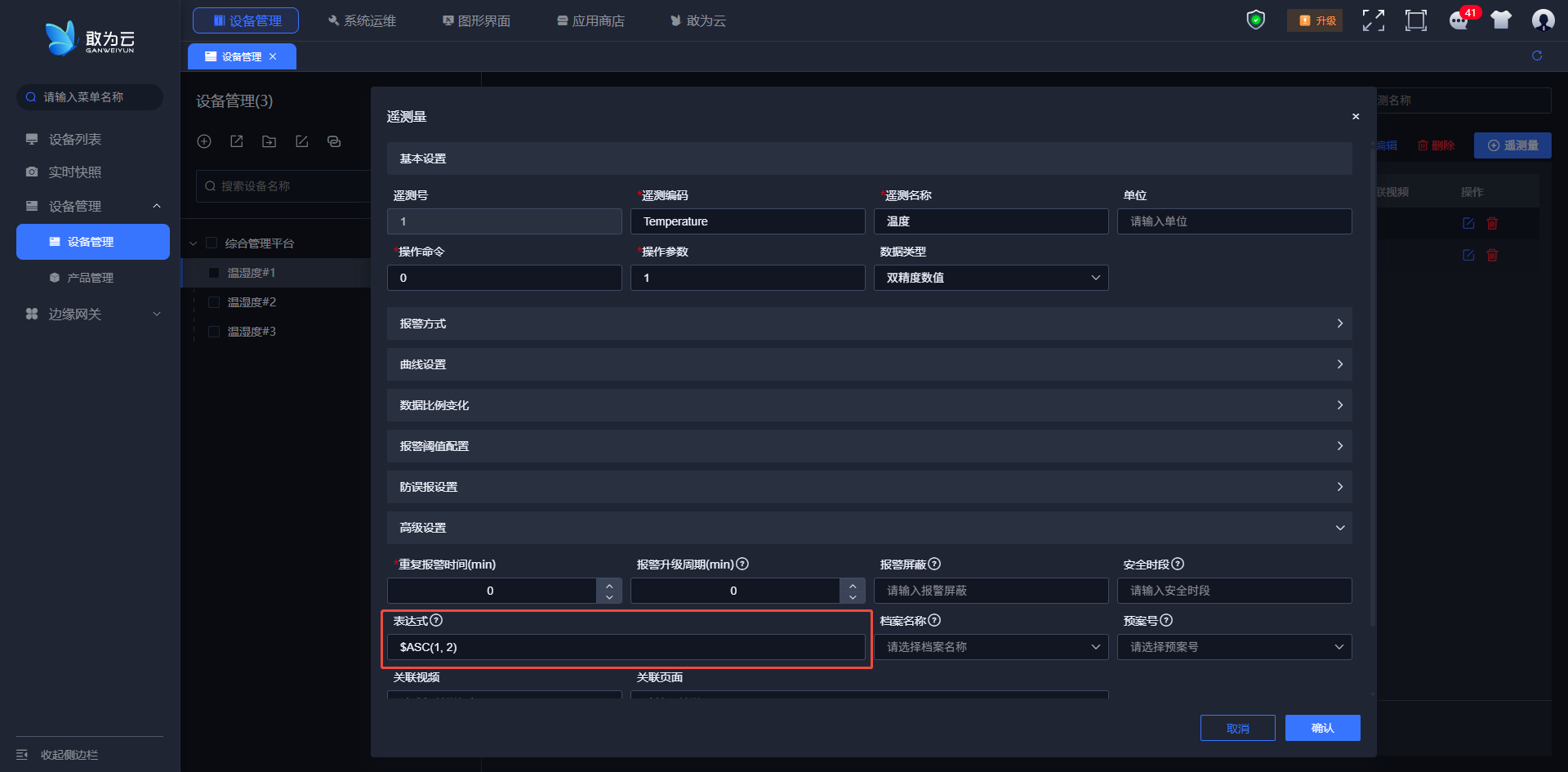Check the 温湿度#2 device checkbox
Image resolution: width=1568 pixels, height=772 pixels.
click(214, 302)
